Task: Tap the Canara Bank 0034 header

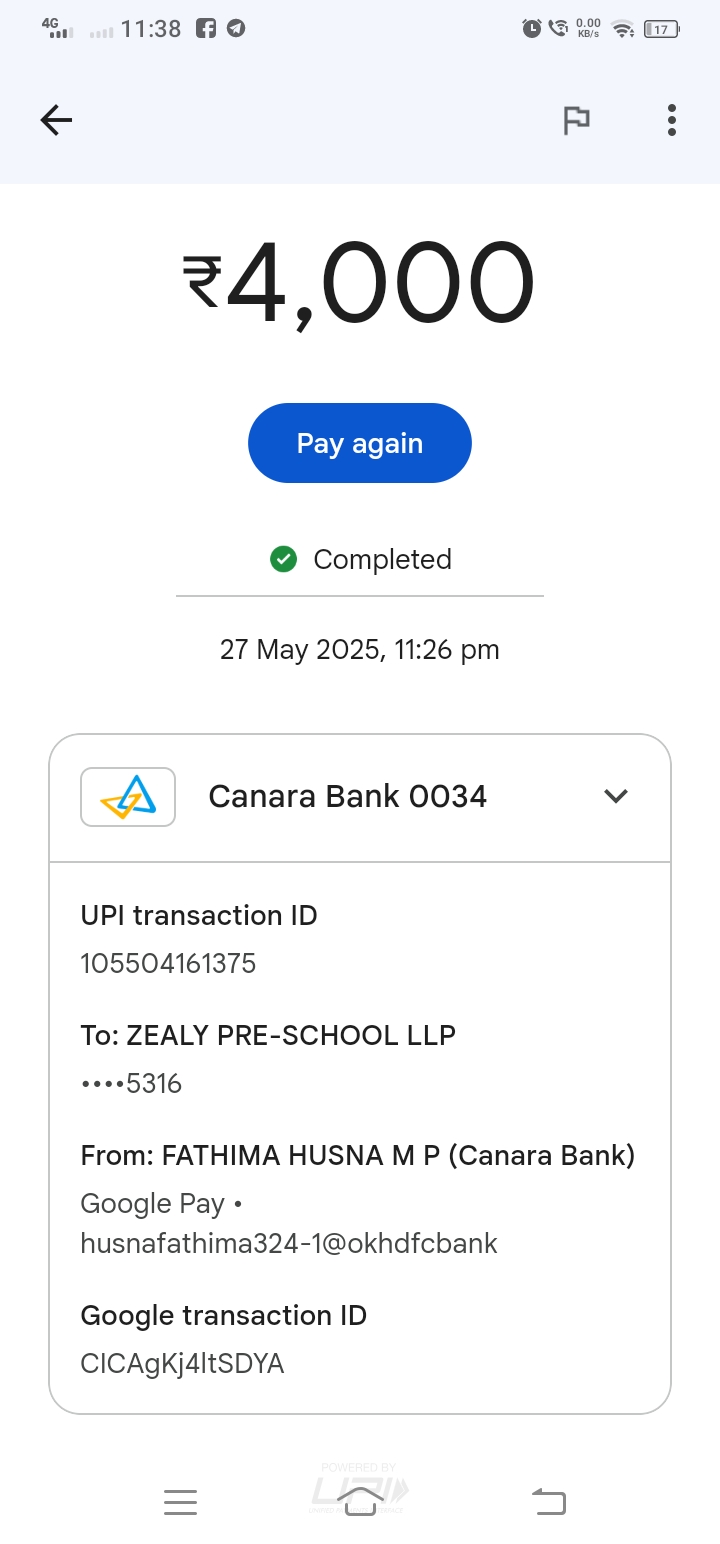Action: [347, 797]
